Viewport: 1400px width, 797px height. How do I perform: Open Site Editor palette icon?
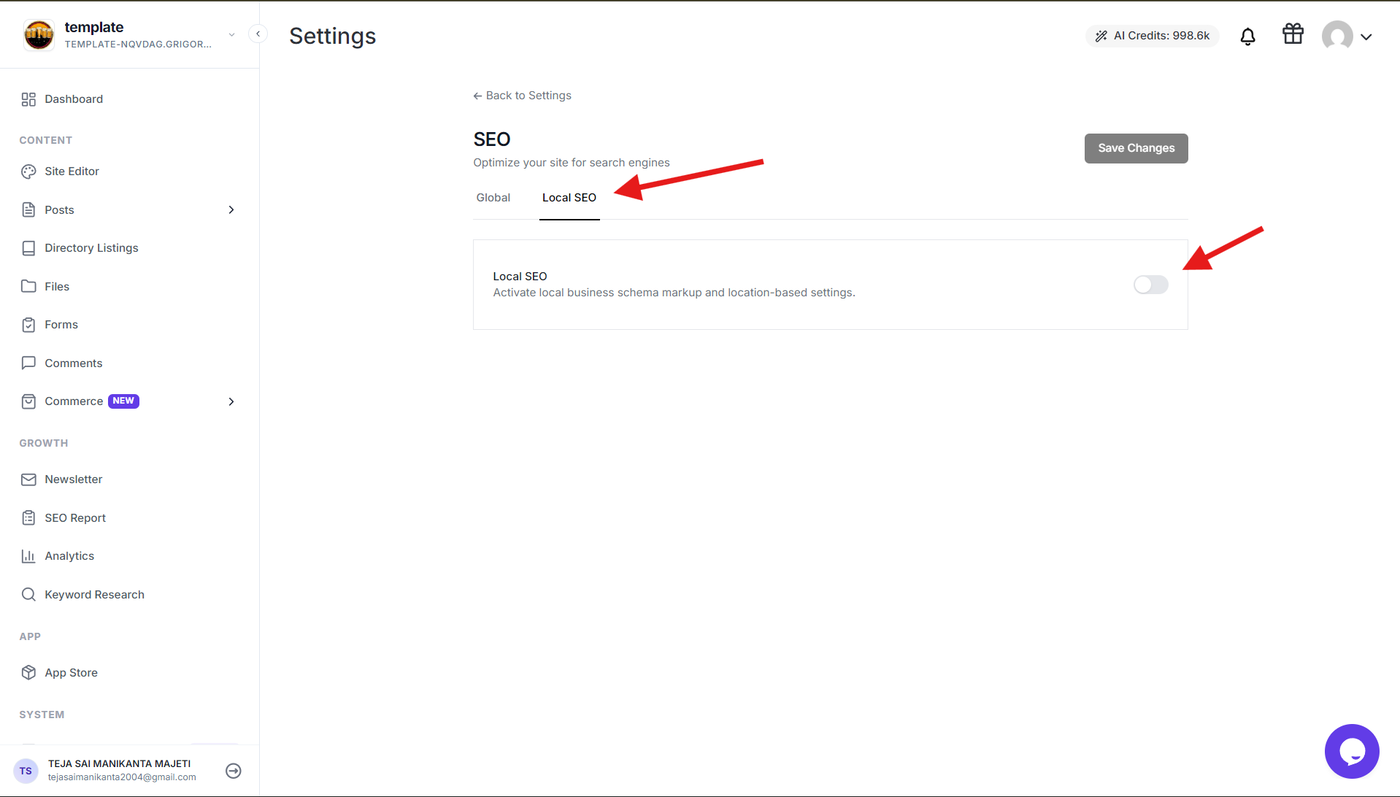[x=28, y=171]
